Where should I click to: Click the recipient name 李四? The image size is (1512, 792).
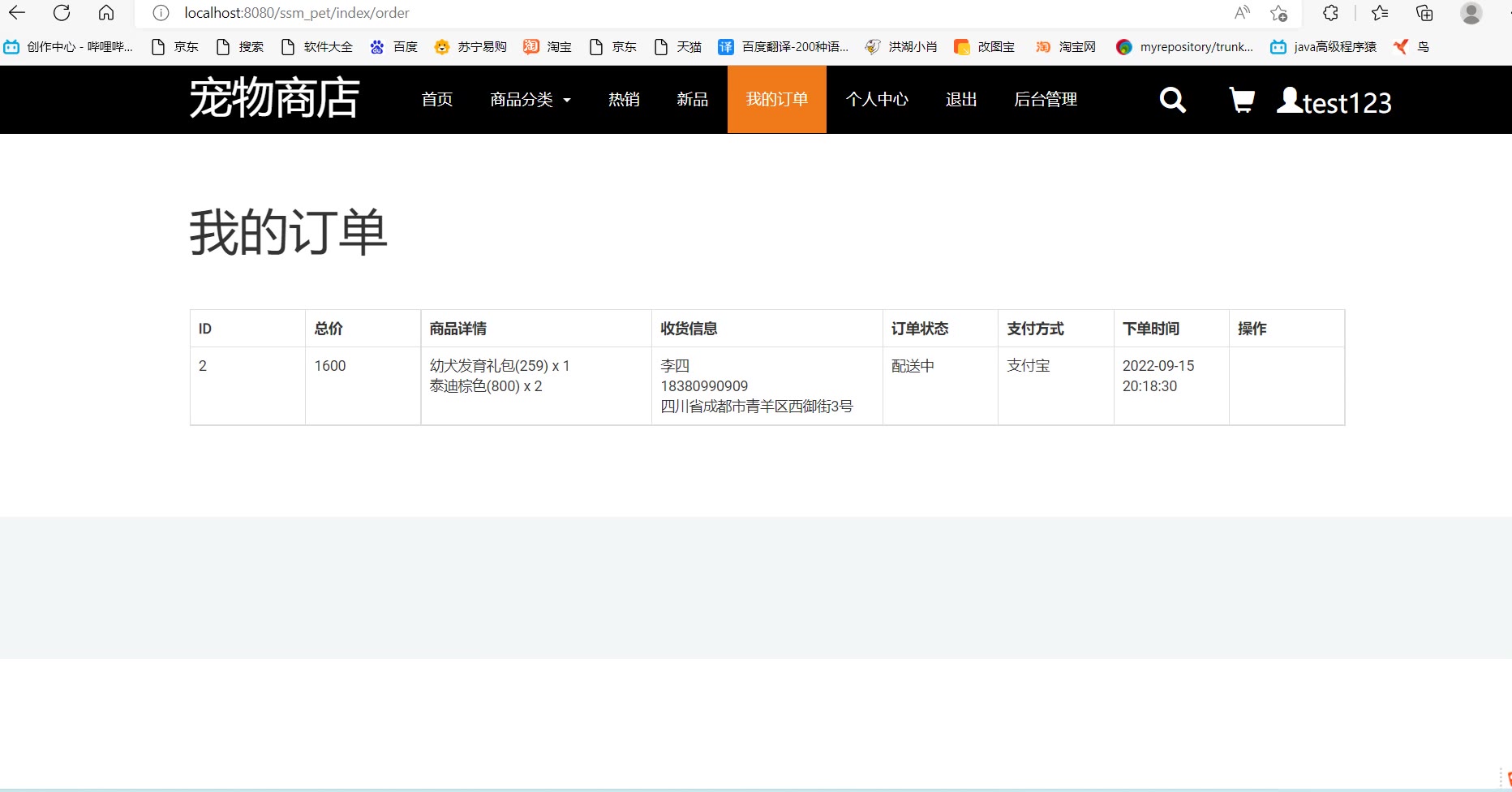[675, 366]
